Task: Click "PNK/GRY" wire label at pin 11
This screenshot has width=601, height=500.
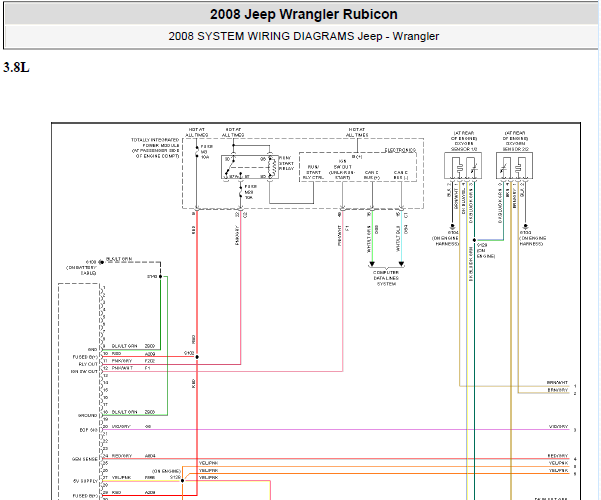Action: [x=122, y=361]
